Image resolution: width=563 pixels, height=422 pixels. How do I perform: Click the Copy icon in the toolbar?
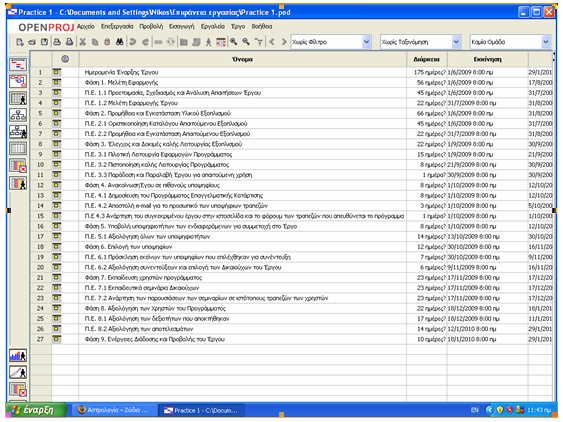95,42
